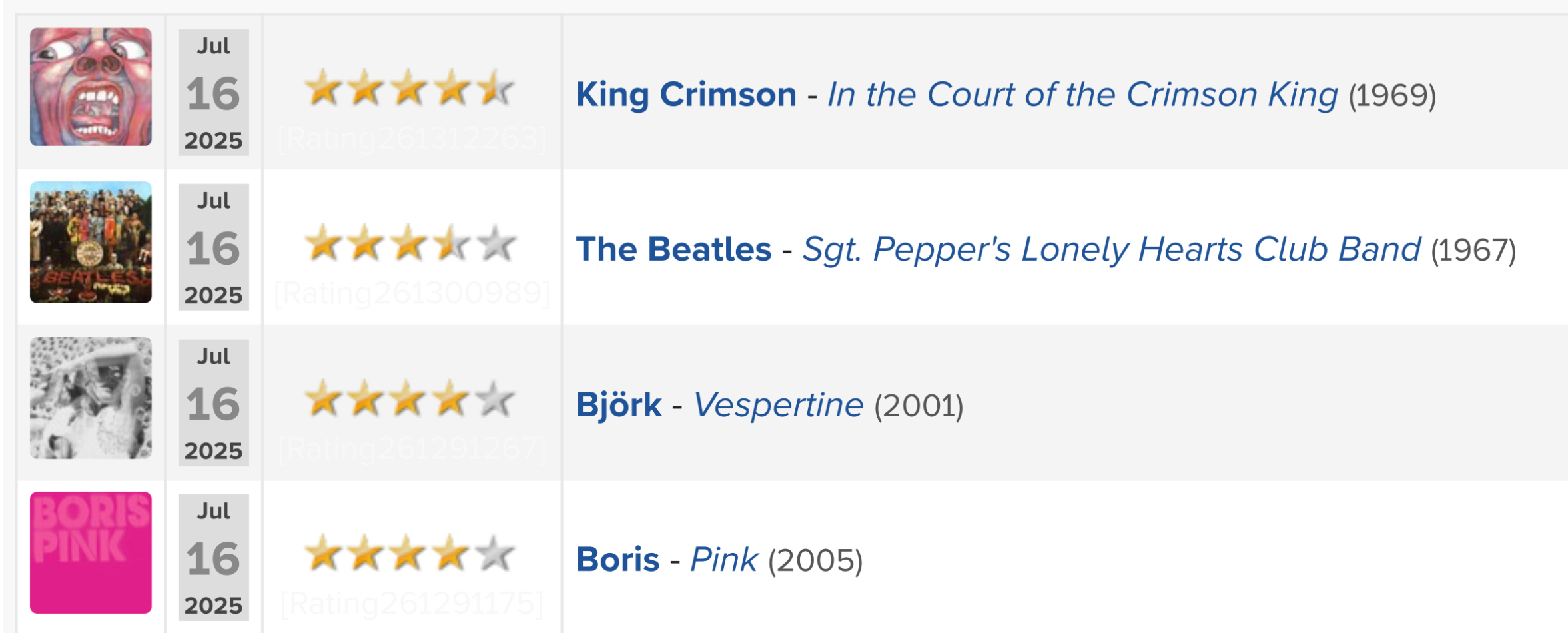
Task: Click the Boris artist link
Action: point(617,559)
